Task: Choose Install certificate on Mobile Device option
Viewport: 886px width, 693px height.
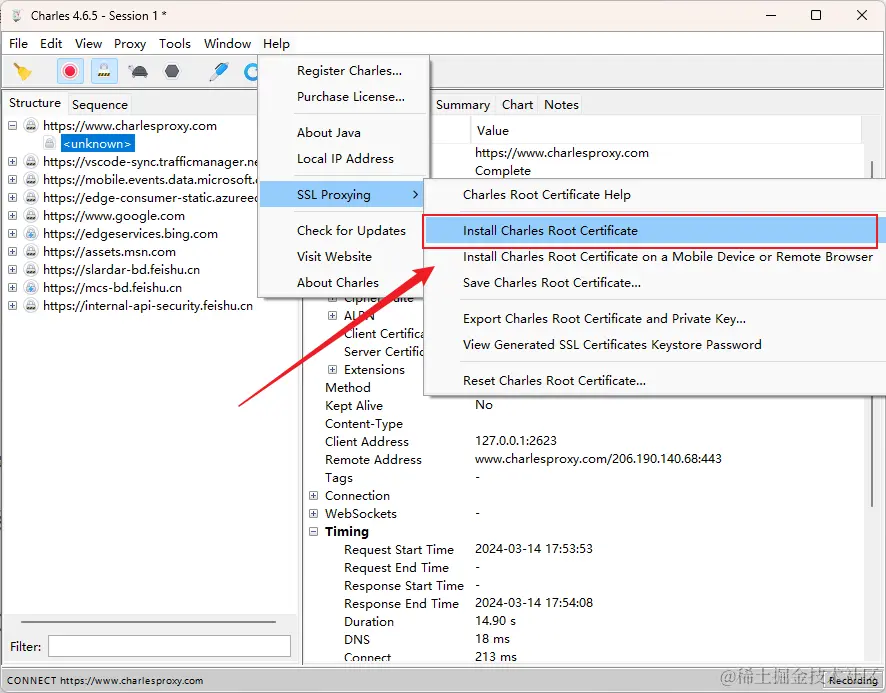Action: click(654, 257)
